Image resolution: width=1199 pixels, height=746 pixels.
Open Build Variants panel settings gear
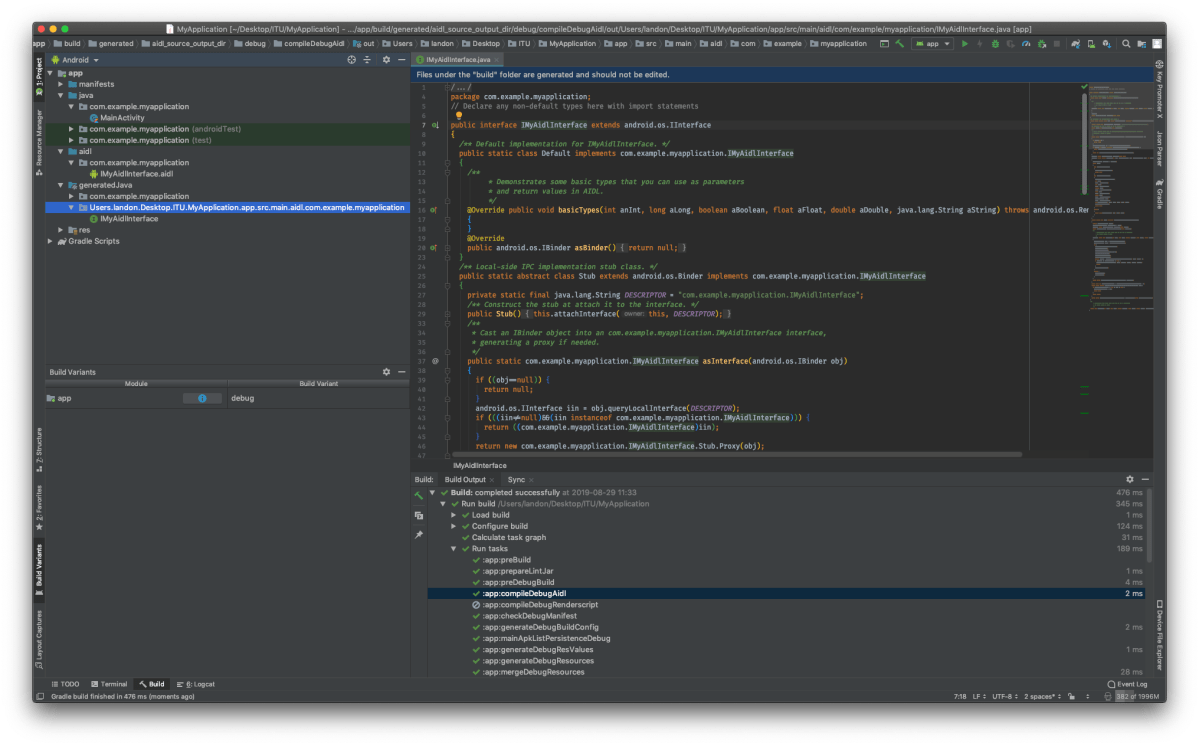click(386, 371)
